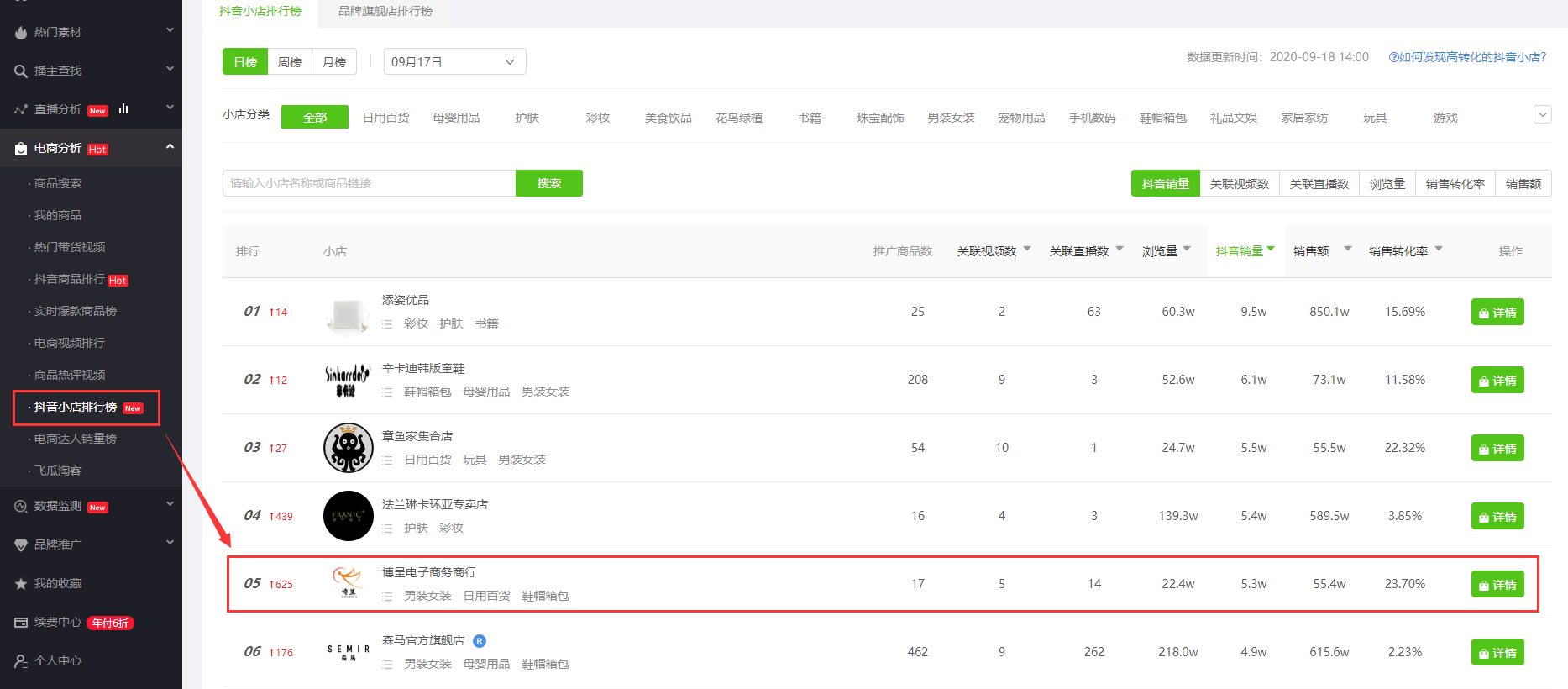The image size is (1568, 689).
Task: Switch ranking metric to 关联直播数 toggle button
Action: pos(1319,184)
